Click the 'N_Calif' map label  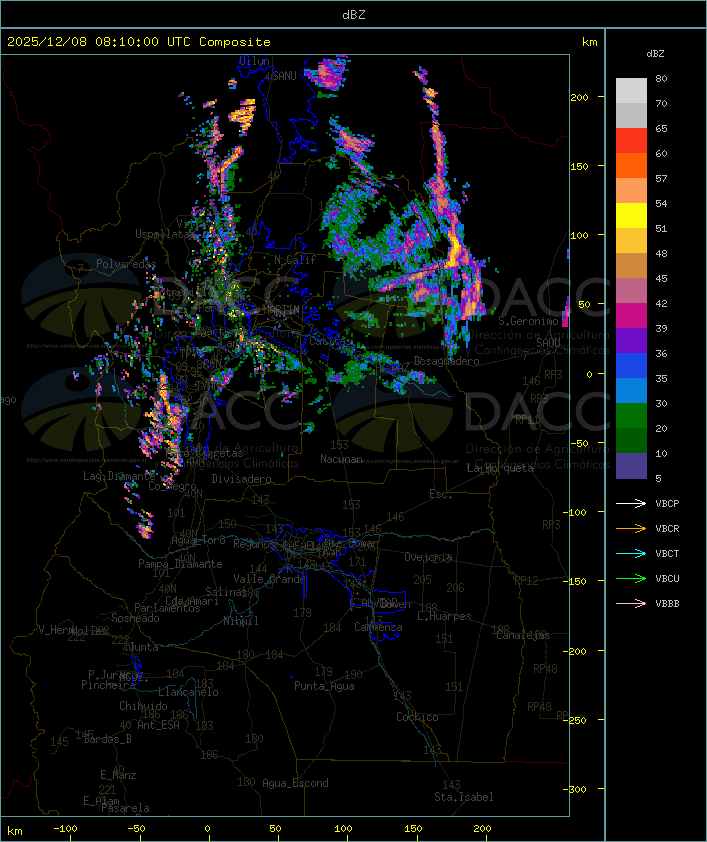[x=295, y=260]
